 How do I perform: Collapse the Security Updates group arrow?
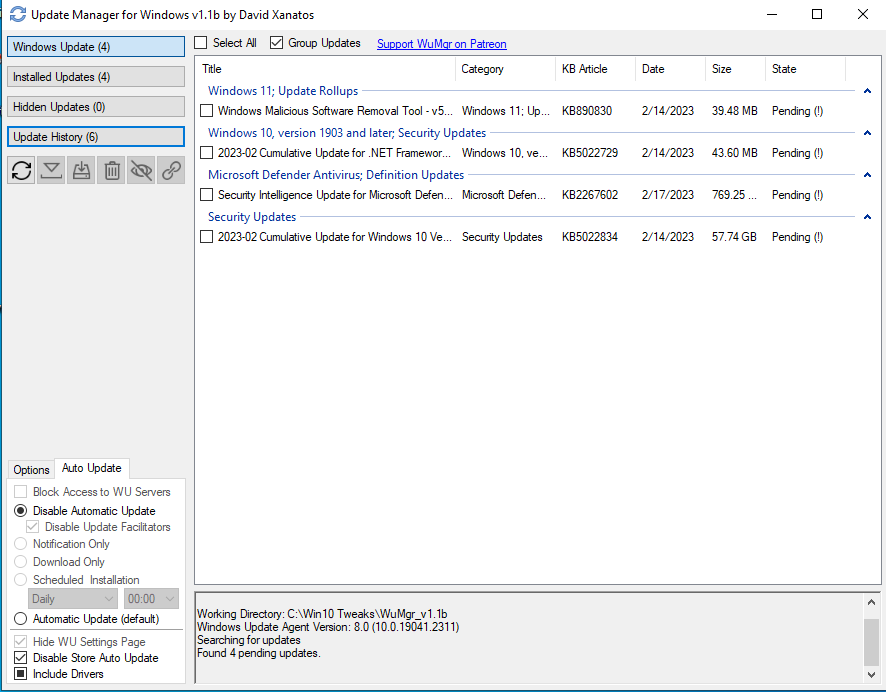[867, 217]
